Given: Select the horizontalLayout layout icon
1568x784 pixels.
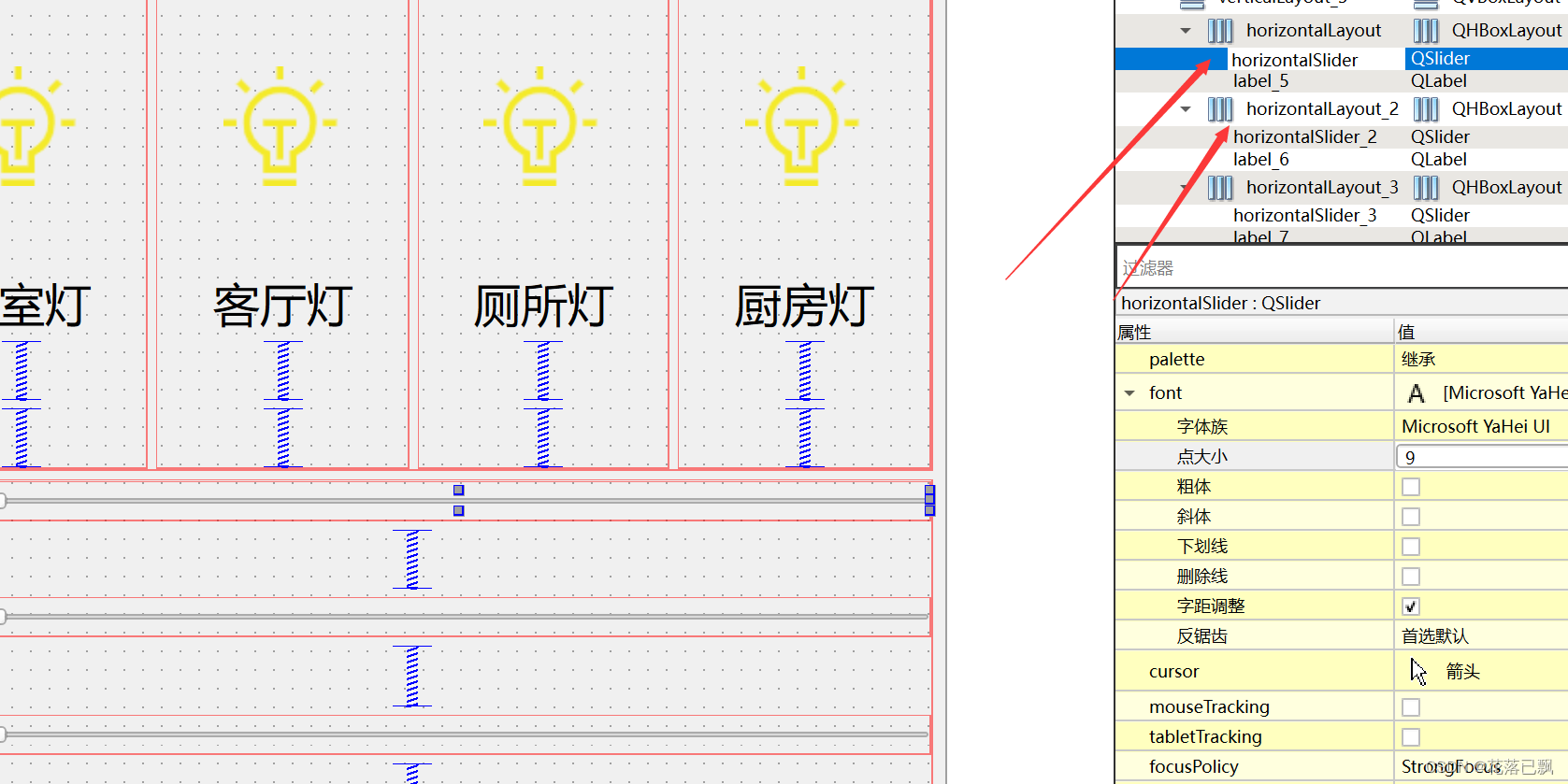Looking at the screenshot, I should pyautogui.click(x=1220, y=31).
